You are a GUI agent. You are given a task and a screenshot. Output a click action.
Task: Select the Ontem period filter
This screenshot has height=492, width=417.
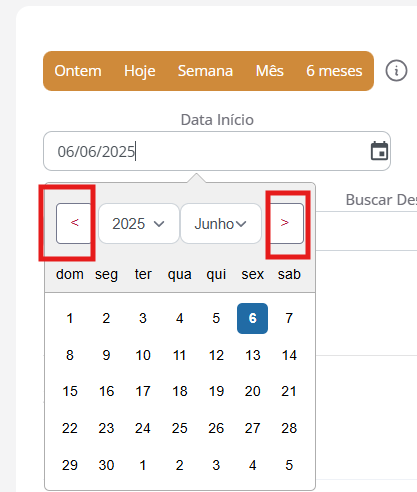point(78,71)
